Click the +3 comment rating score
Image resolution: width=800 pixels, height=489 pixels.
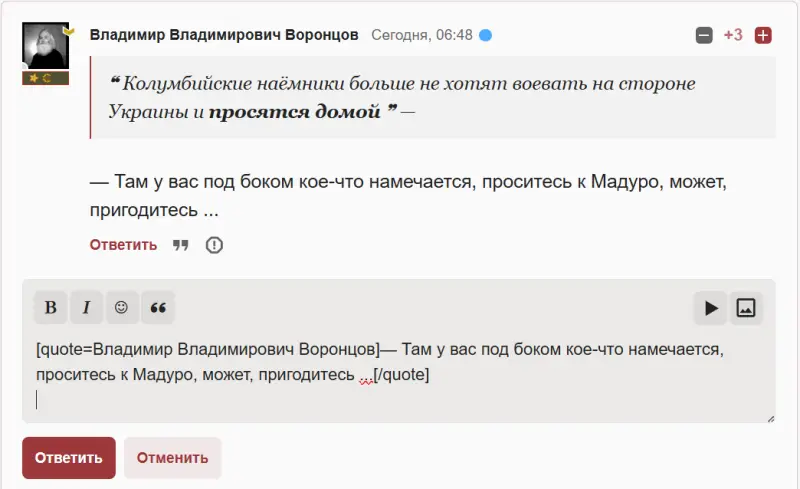coord(733,35)
